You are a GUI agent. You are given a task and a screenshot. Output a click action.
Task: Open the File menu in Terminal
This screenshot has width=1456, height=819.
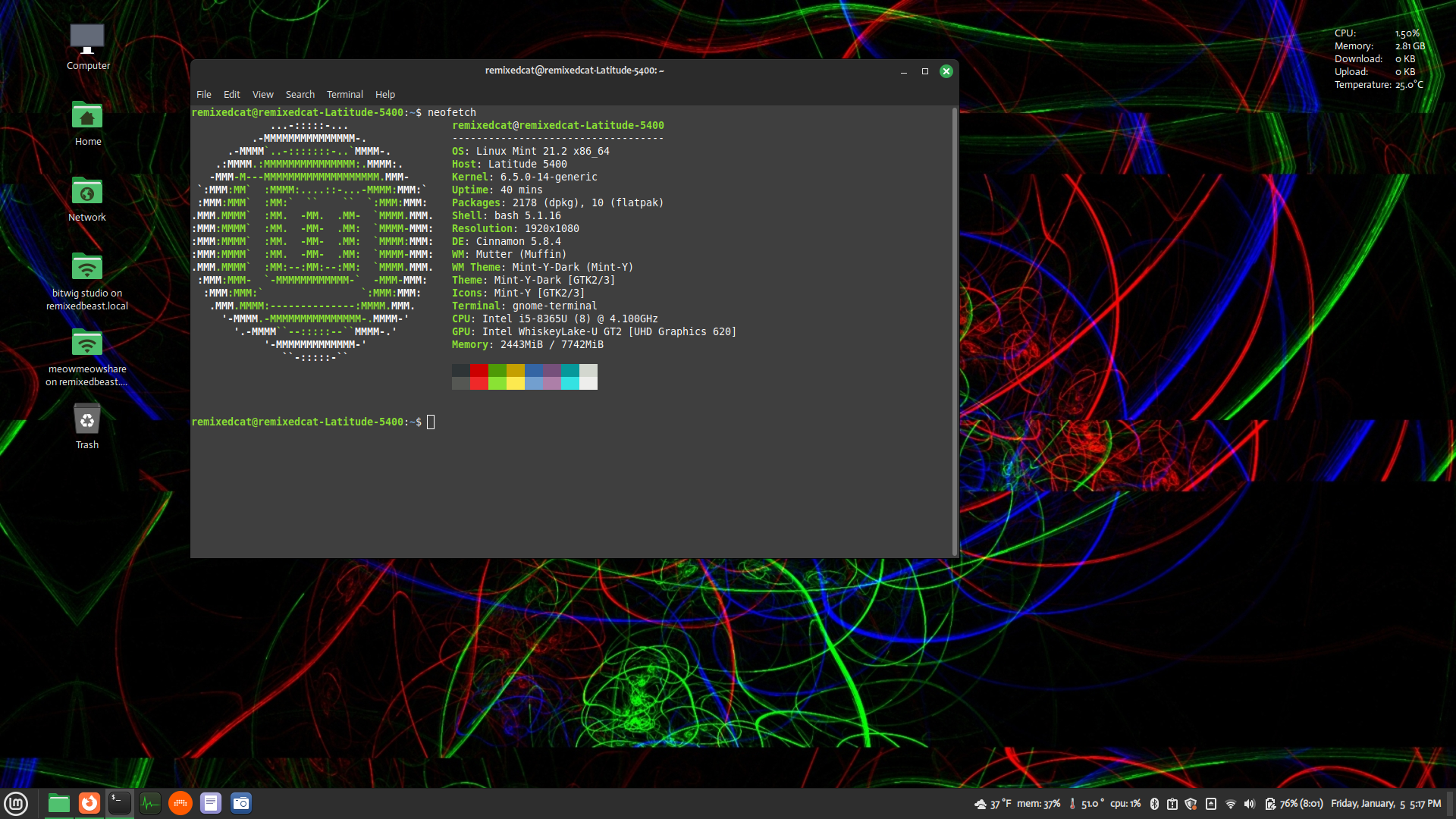(204, 94)
